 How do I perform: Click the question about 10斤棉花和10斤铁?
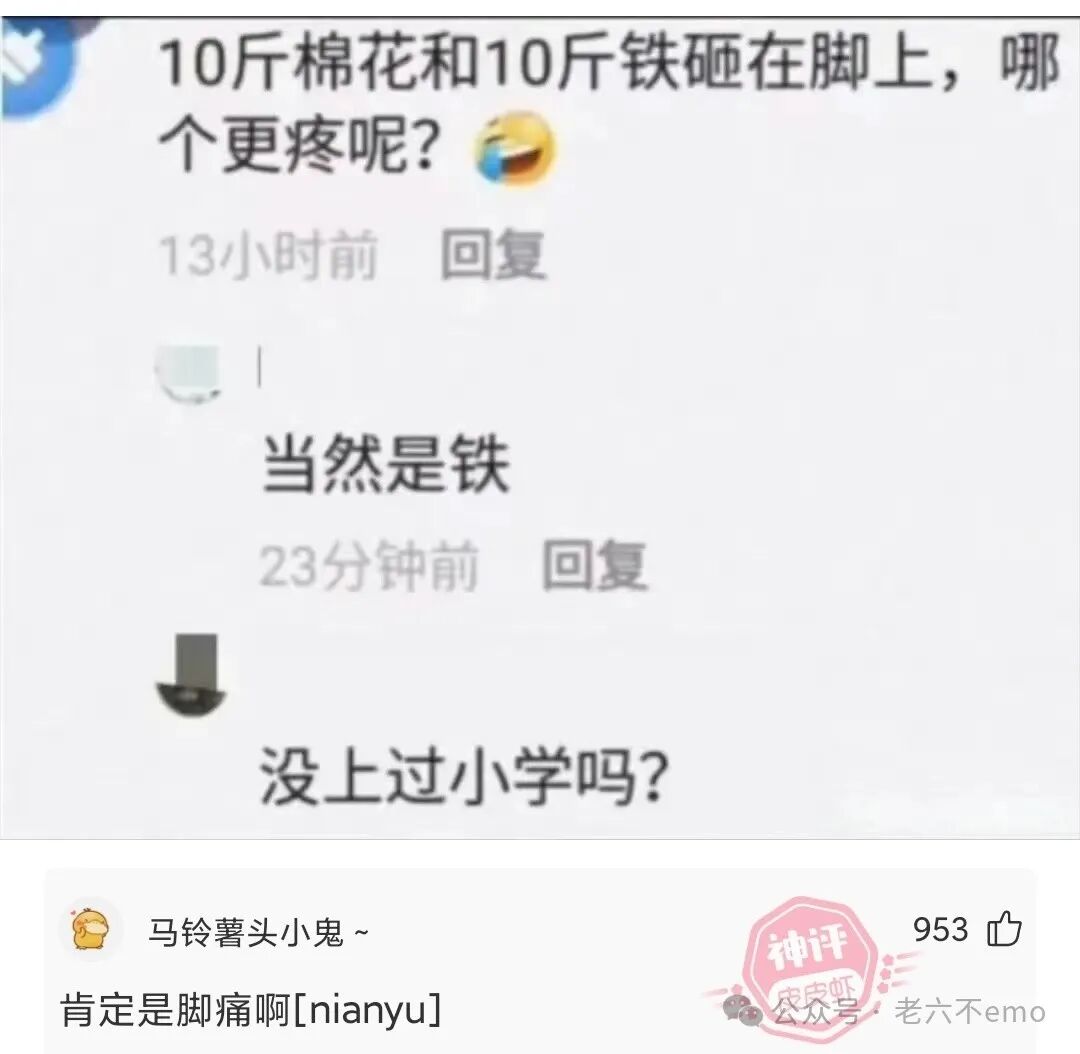[x=609, y=103]
